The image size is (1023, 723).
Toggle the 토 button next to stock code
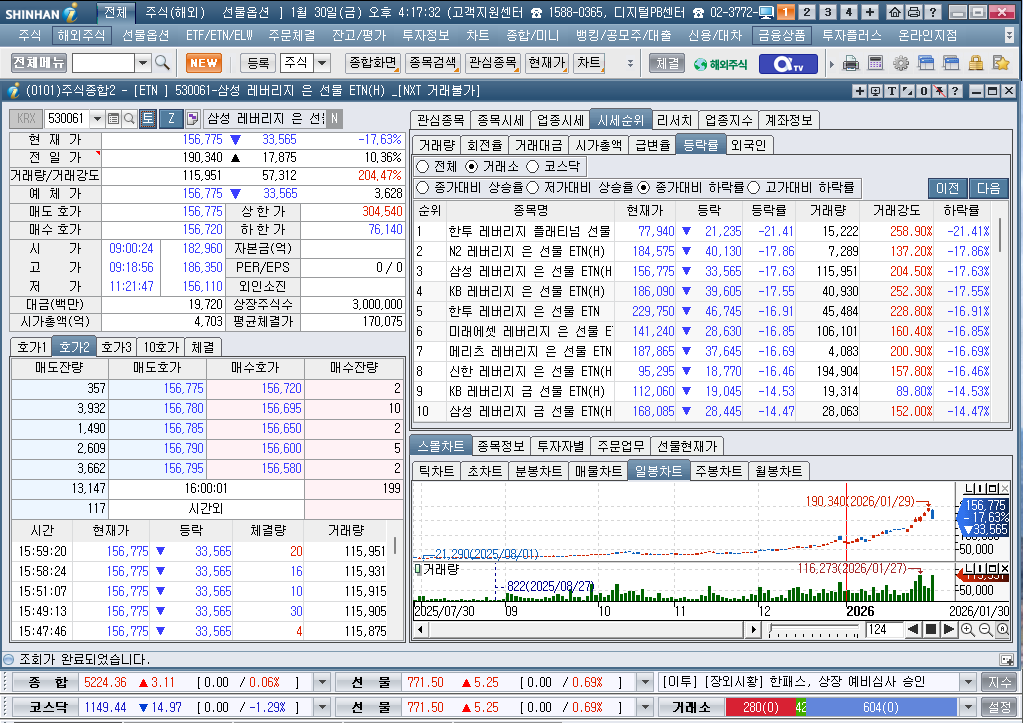(148, 118)
